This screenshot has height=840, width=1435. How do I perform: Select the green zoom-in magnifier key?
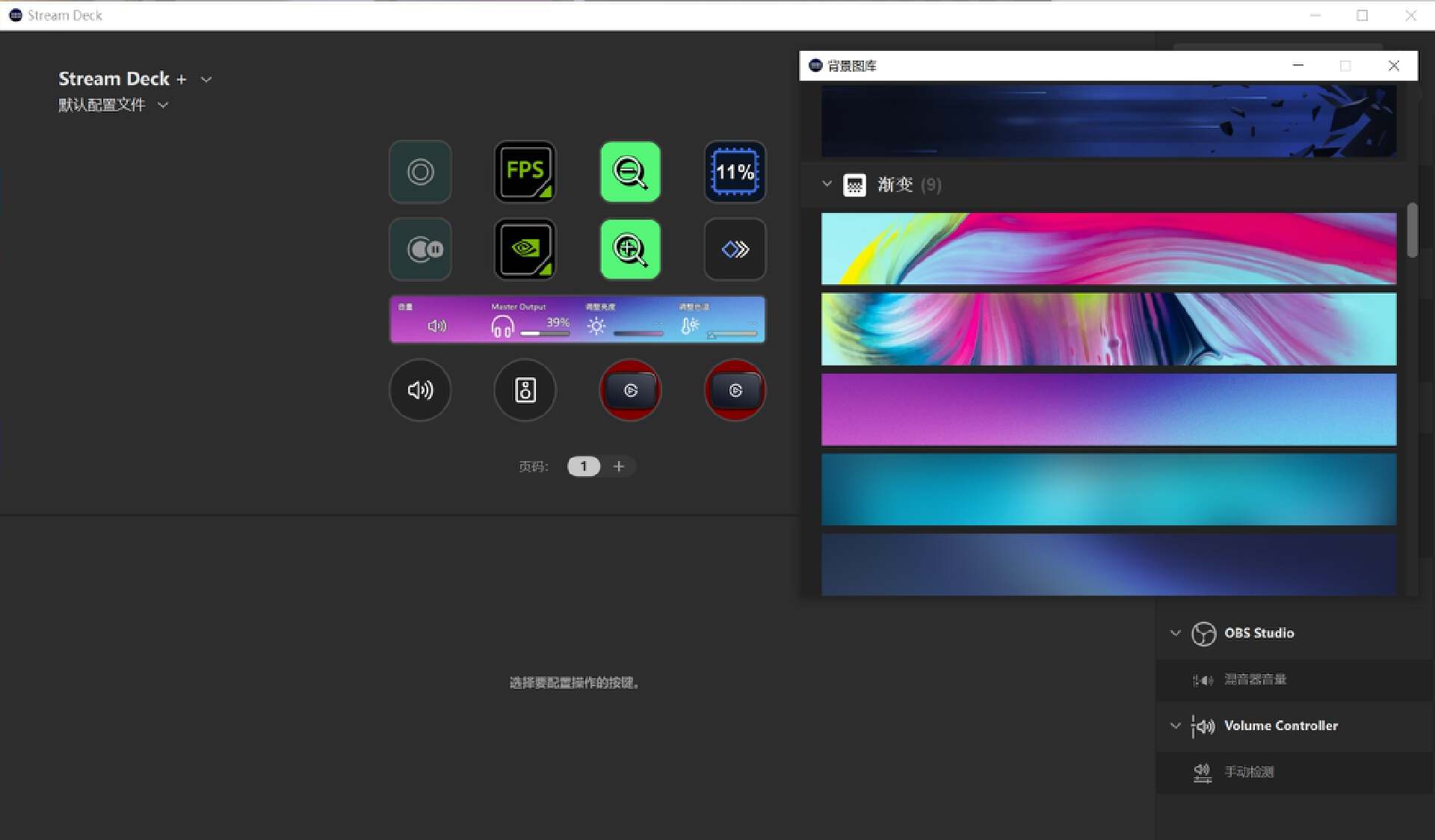click(x=630, y=249)
